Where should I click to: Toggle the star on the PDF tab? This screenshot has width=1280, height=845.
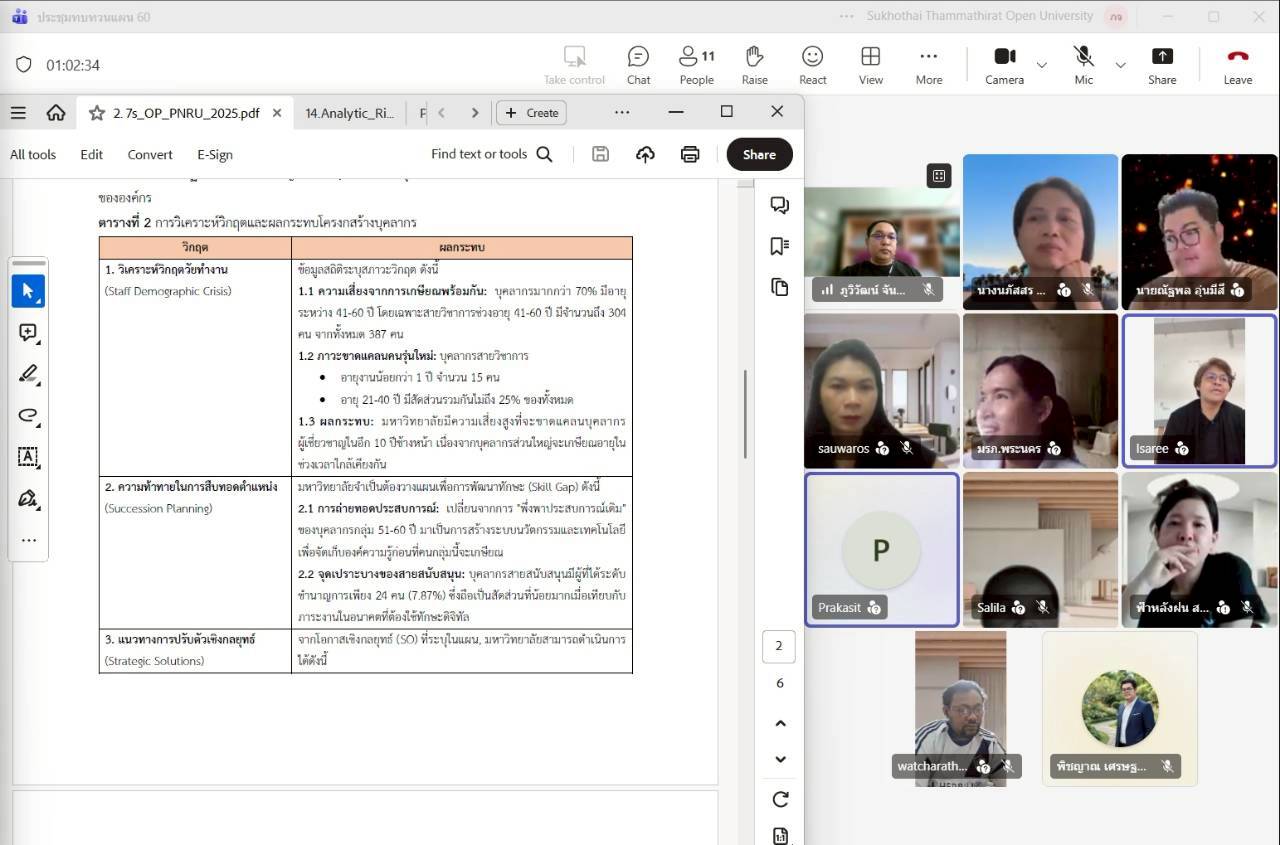[97, 113]
